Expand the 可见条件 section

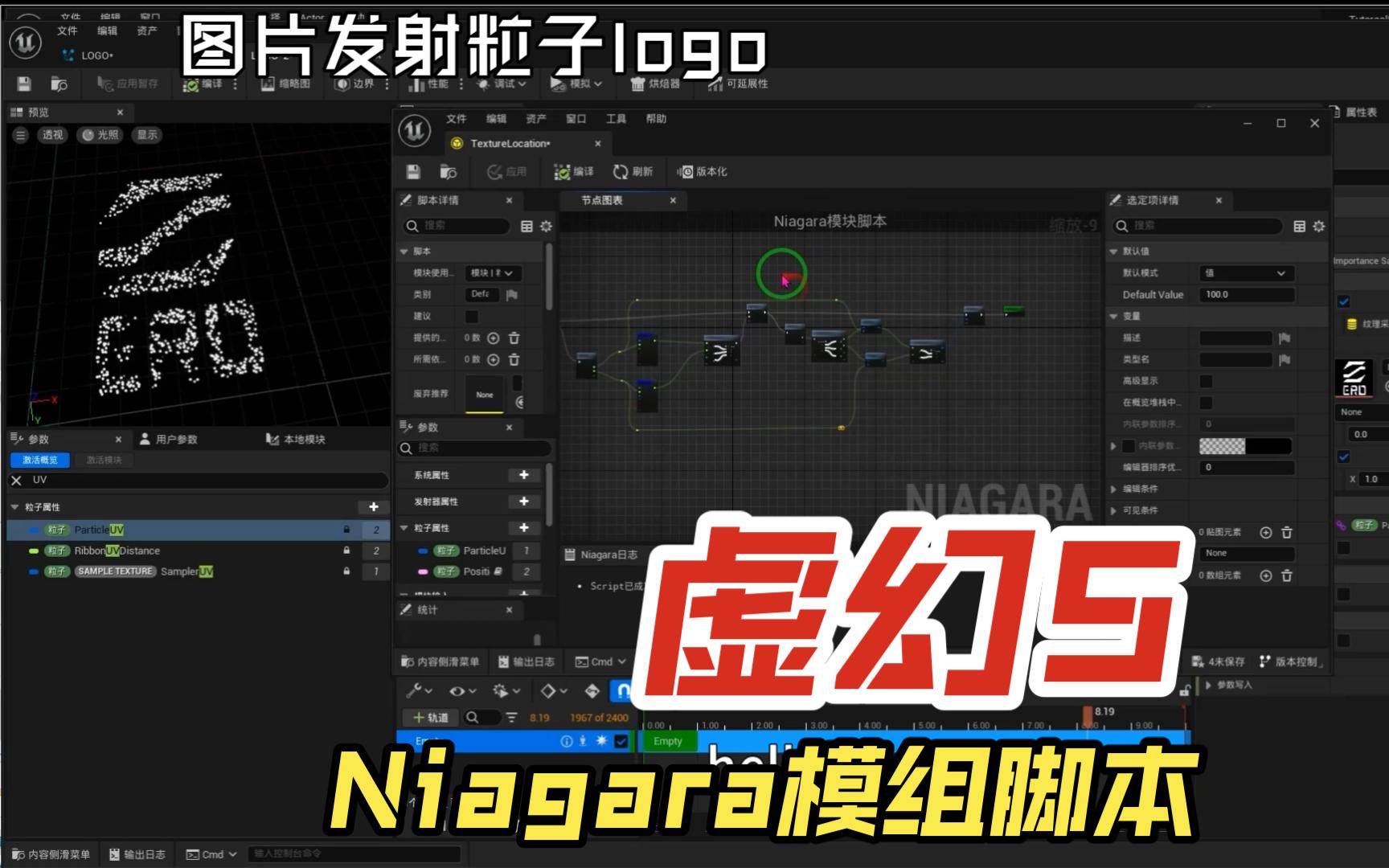[1114, 510]
